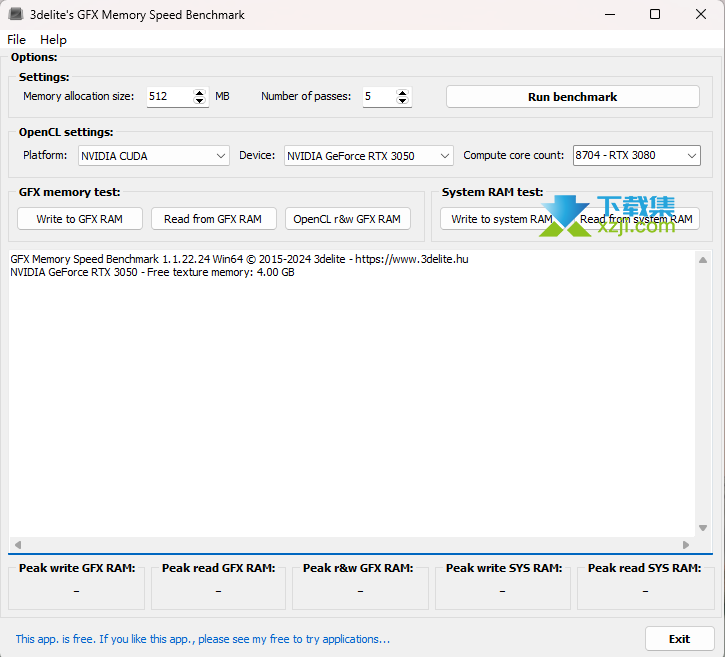Start the OpenCL r&w GFX RAM test

(x=347, y=219)
